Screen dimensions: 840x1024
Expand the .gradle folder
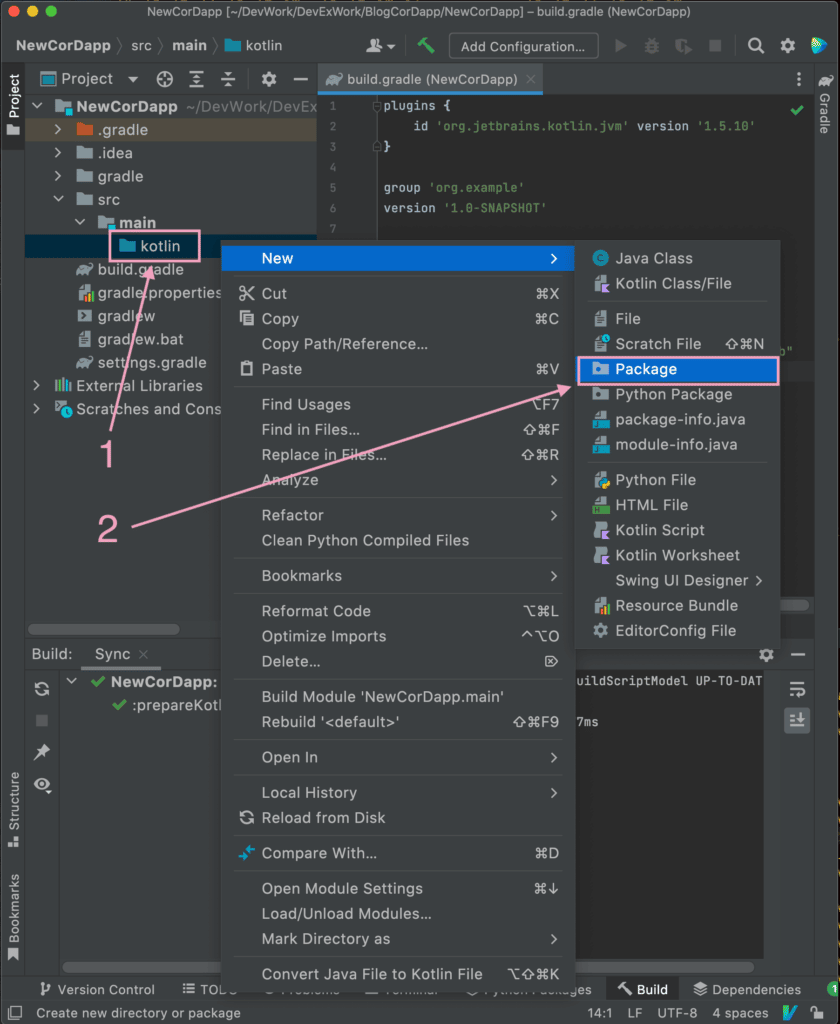tap(58, 129)
